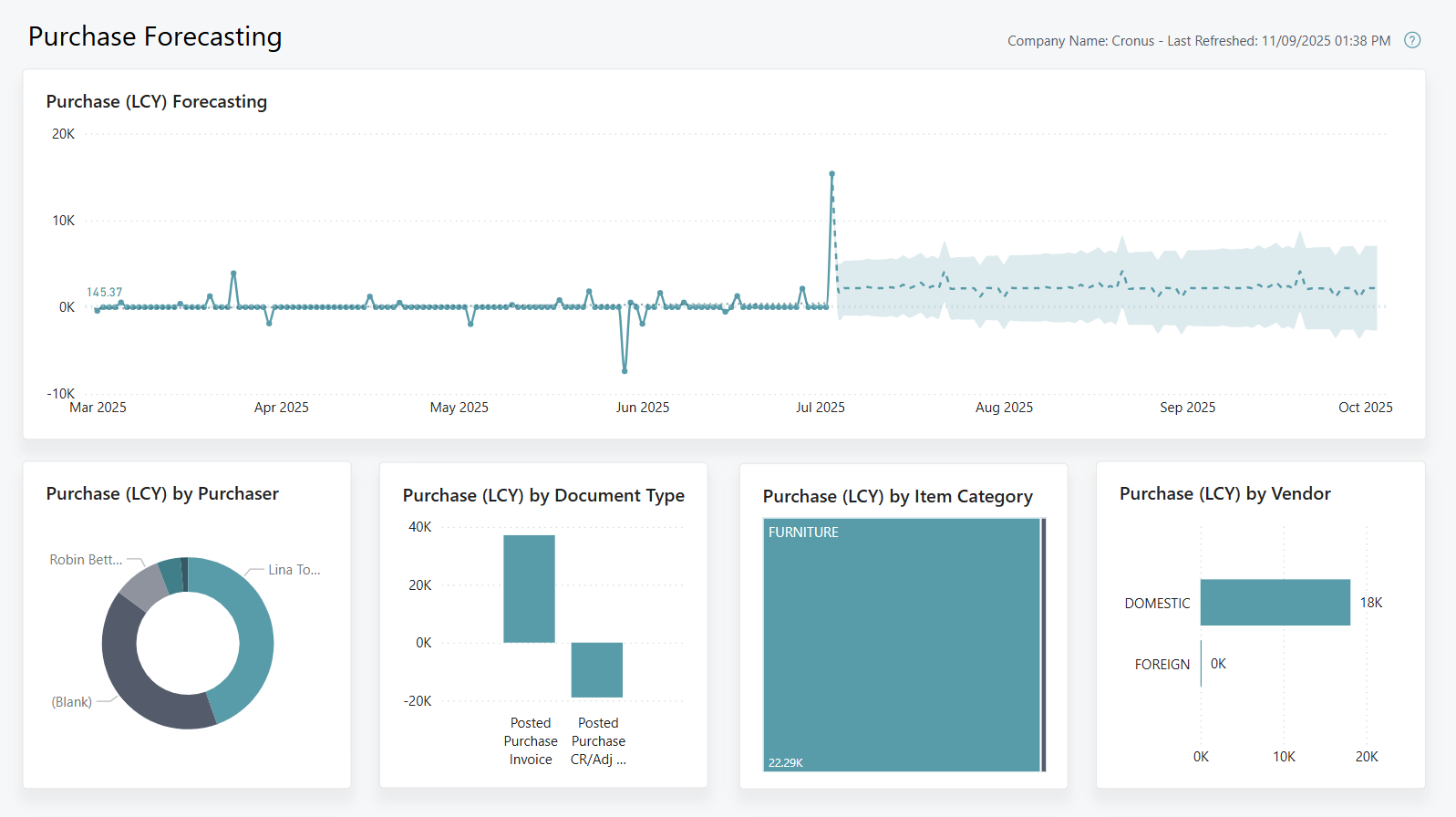Click the help question mark icon

[1412, 40]
